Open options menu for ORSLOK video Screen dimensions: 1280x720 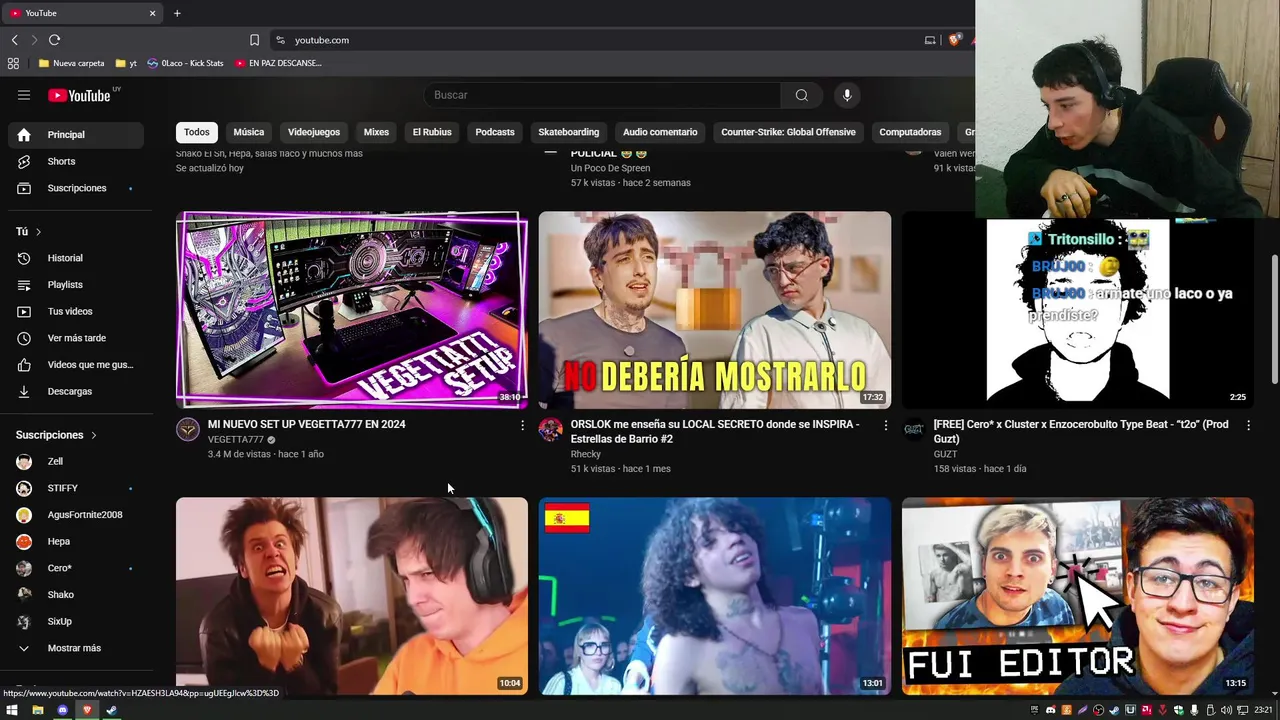885,425
